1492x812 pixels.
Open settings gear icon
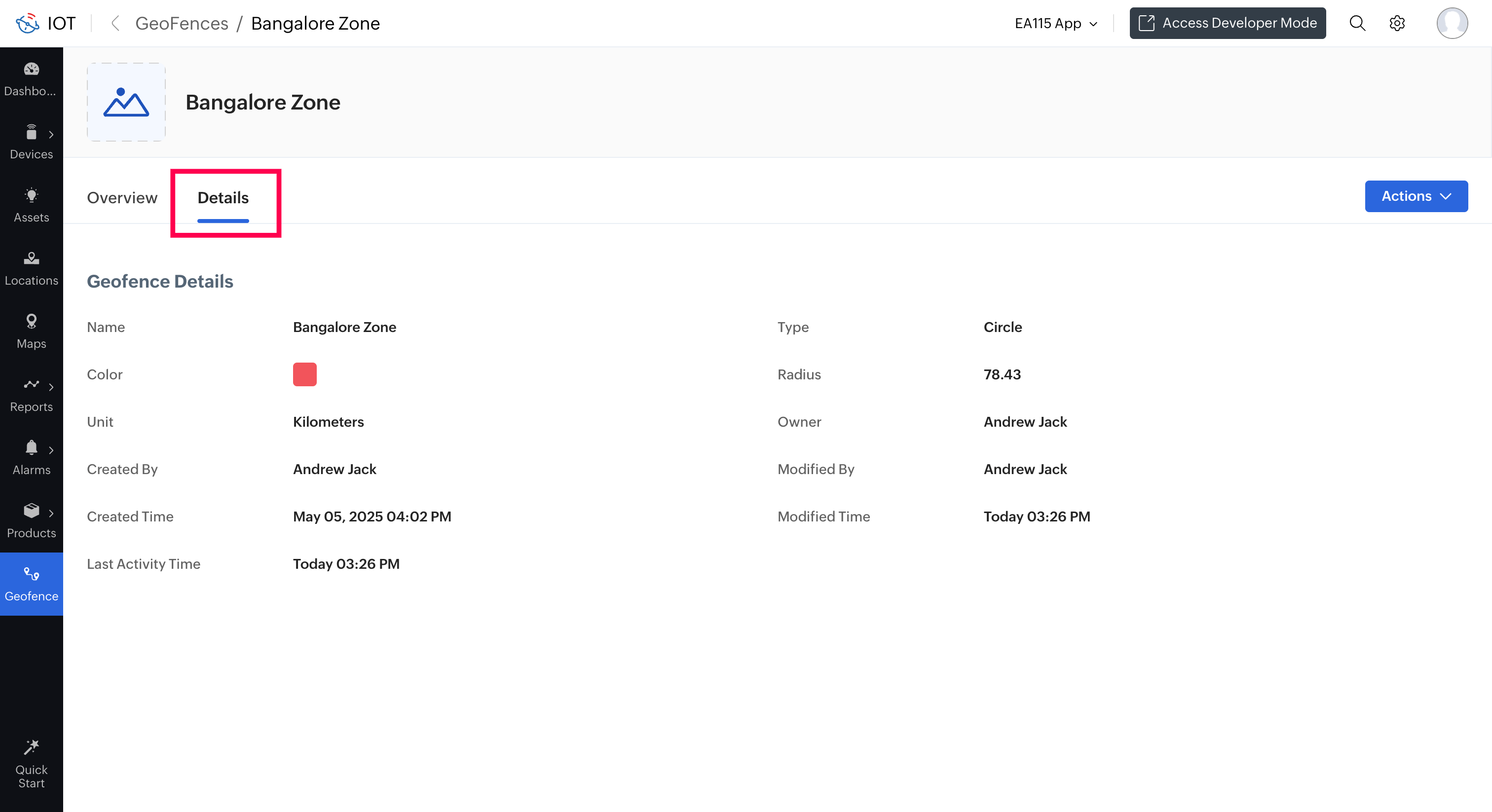[1397, 23]
